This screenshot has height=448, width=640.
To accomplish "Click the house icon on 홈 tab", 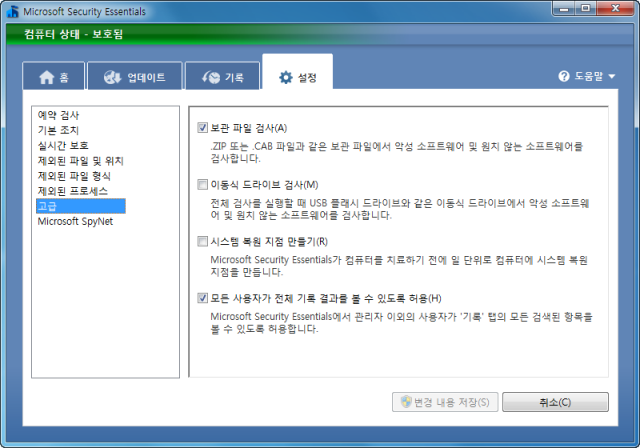I will pyautogui.click(x=47, y=77).
